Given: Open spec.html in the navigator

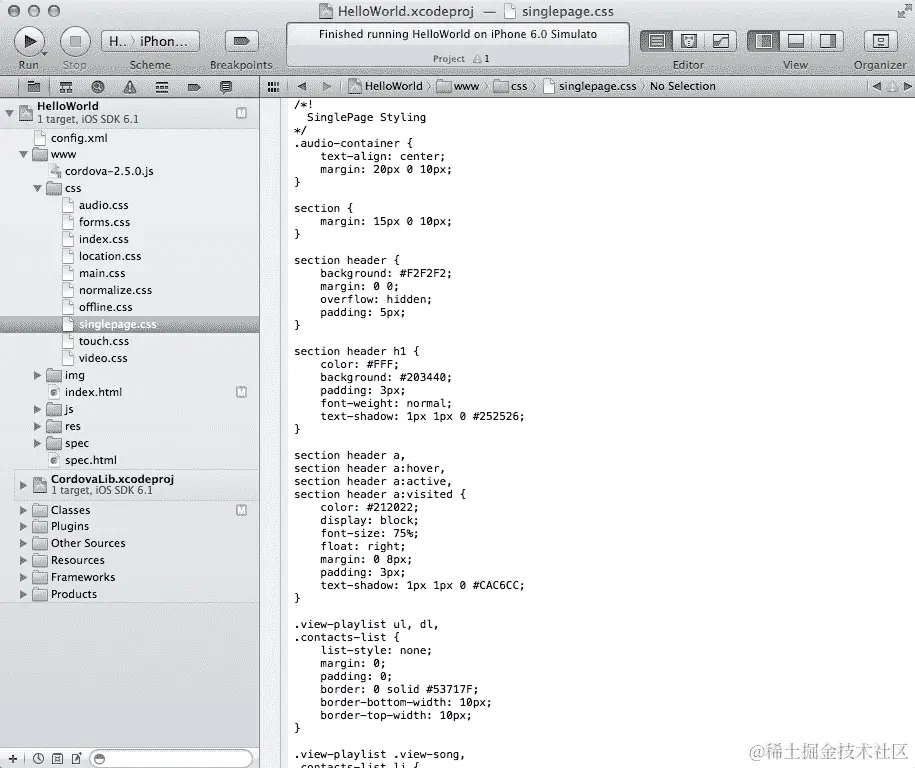Looking at the screenshot, I should tap(90, 460).
